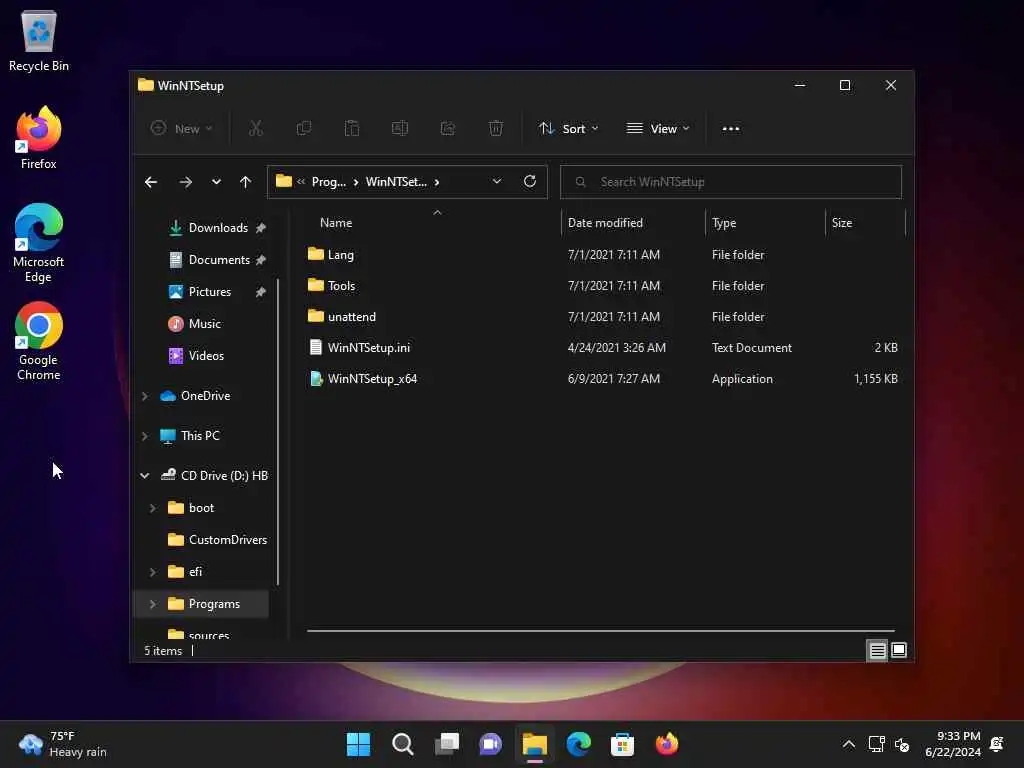Show hidden system tray icons

[x=848, y=744]
